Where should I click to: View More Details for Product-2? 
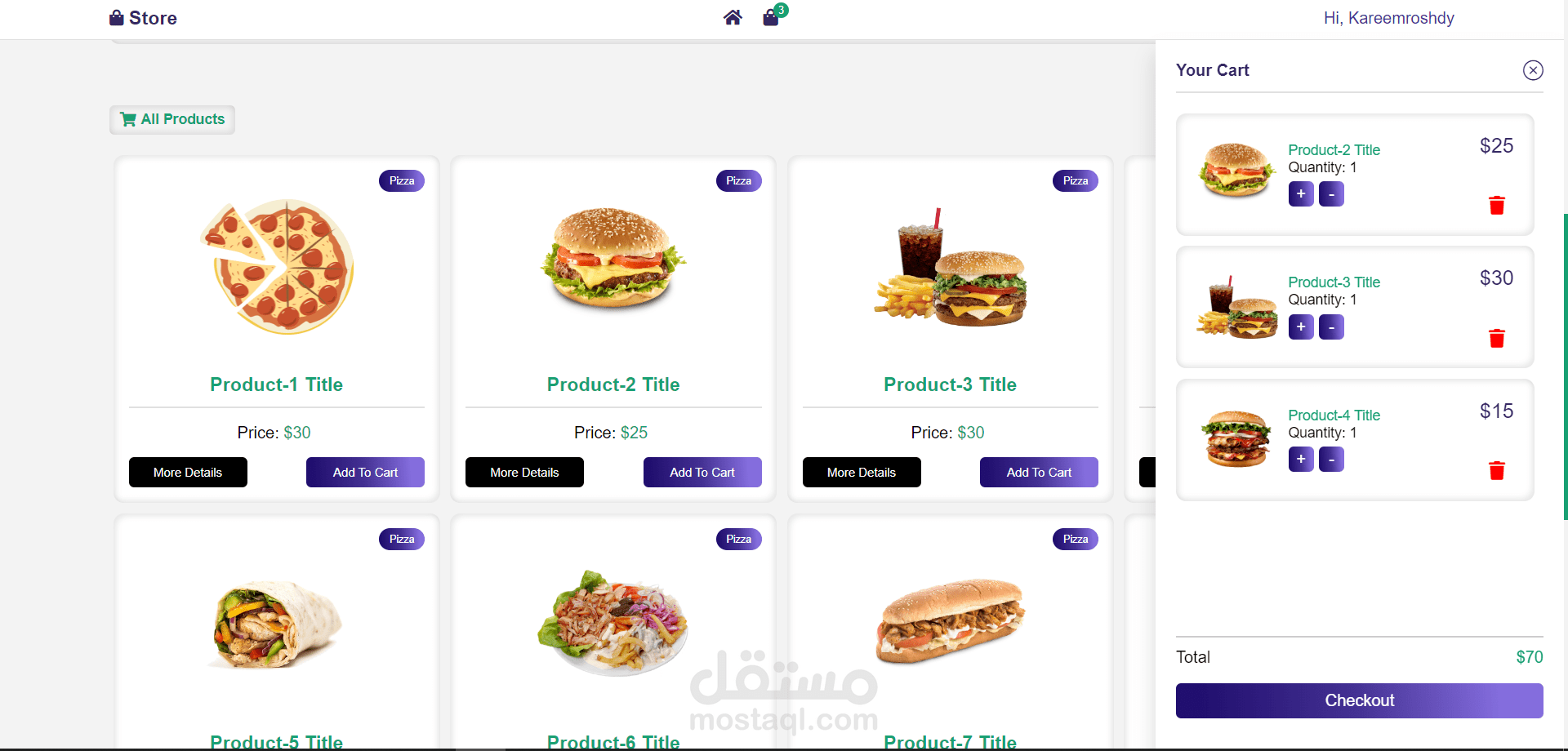[524, 472]
